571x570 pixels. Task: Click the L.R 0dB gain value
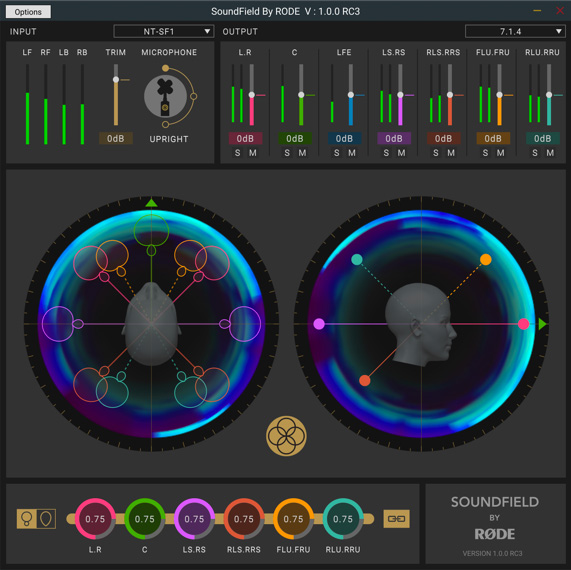245,139
